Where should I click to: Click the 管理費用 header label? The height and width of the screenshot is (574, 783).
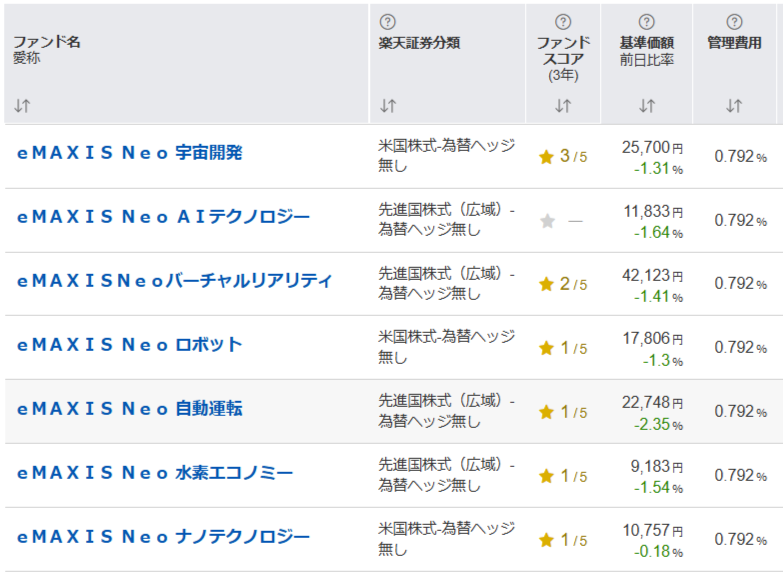coord(734,43)
